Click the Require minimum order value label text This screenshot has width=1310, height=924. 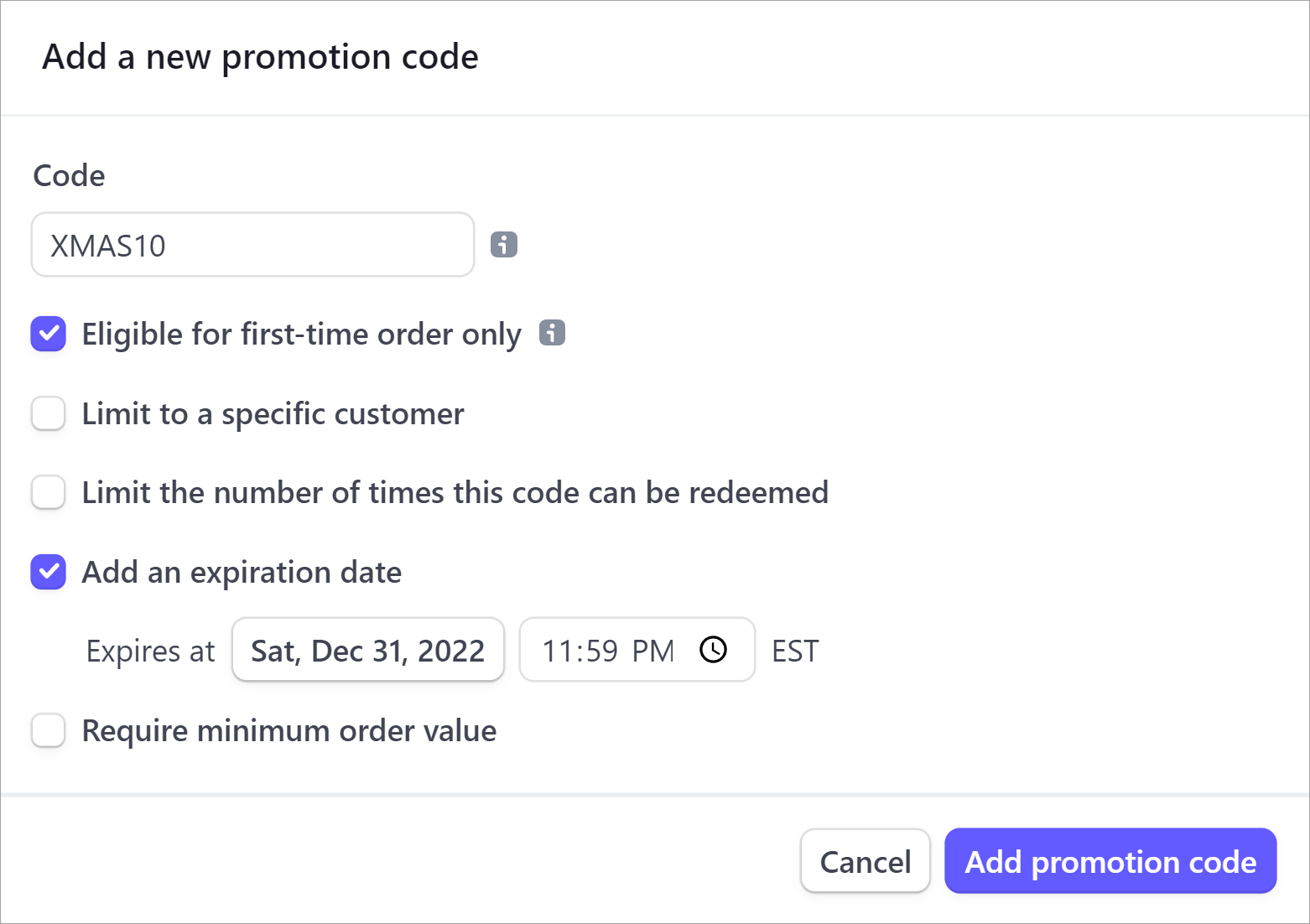[289, 731]
